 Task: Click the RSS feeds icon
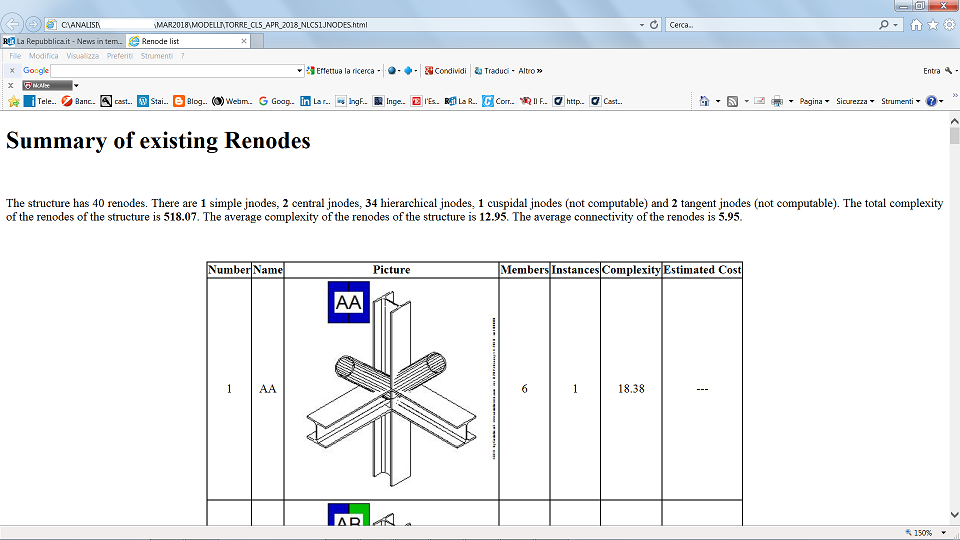pyautogui.click(x=732, y=101)
